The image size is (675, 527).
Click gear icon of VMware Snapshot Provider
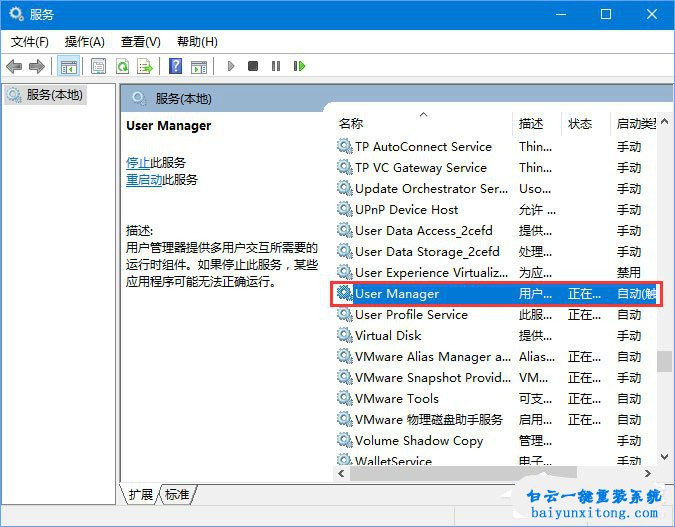pyautogui.click(x=344, y=378)
